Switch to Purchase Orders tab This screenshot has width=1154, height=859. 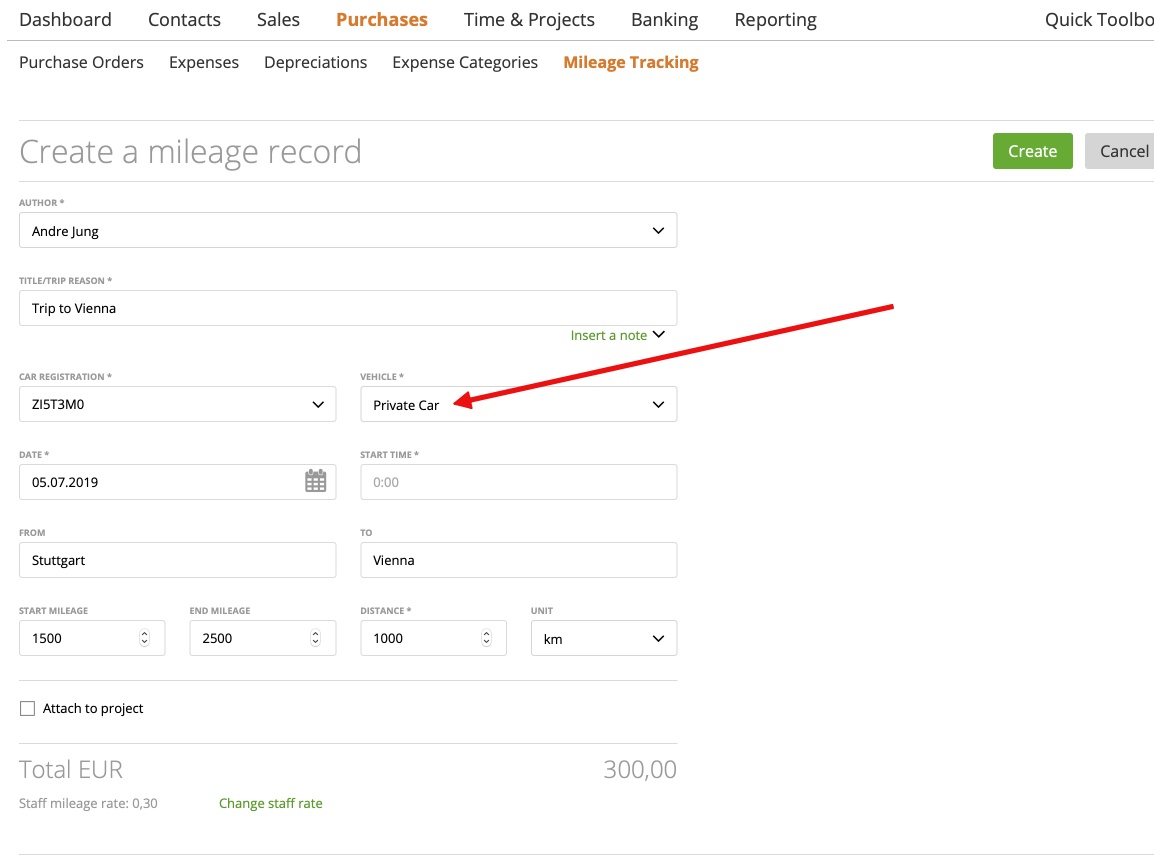[x=81, y=63]
